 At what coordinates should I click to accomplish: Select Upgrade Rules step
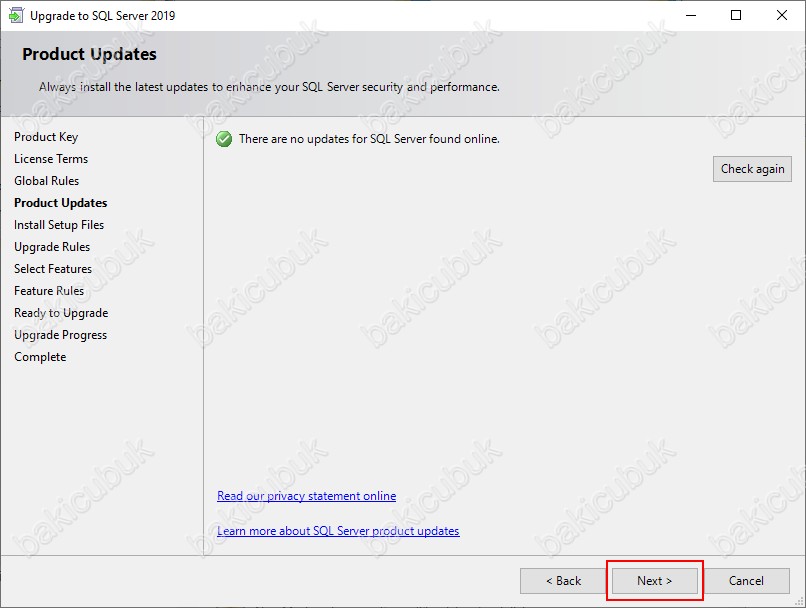pos(52,247)
